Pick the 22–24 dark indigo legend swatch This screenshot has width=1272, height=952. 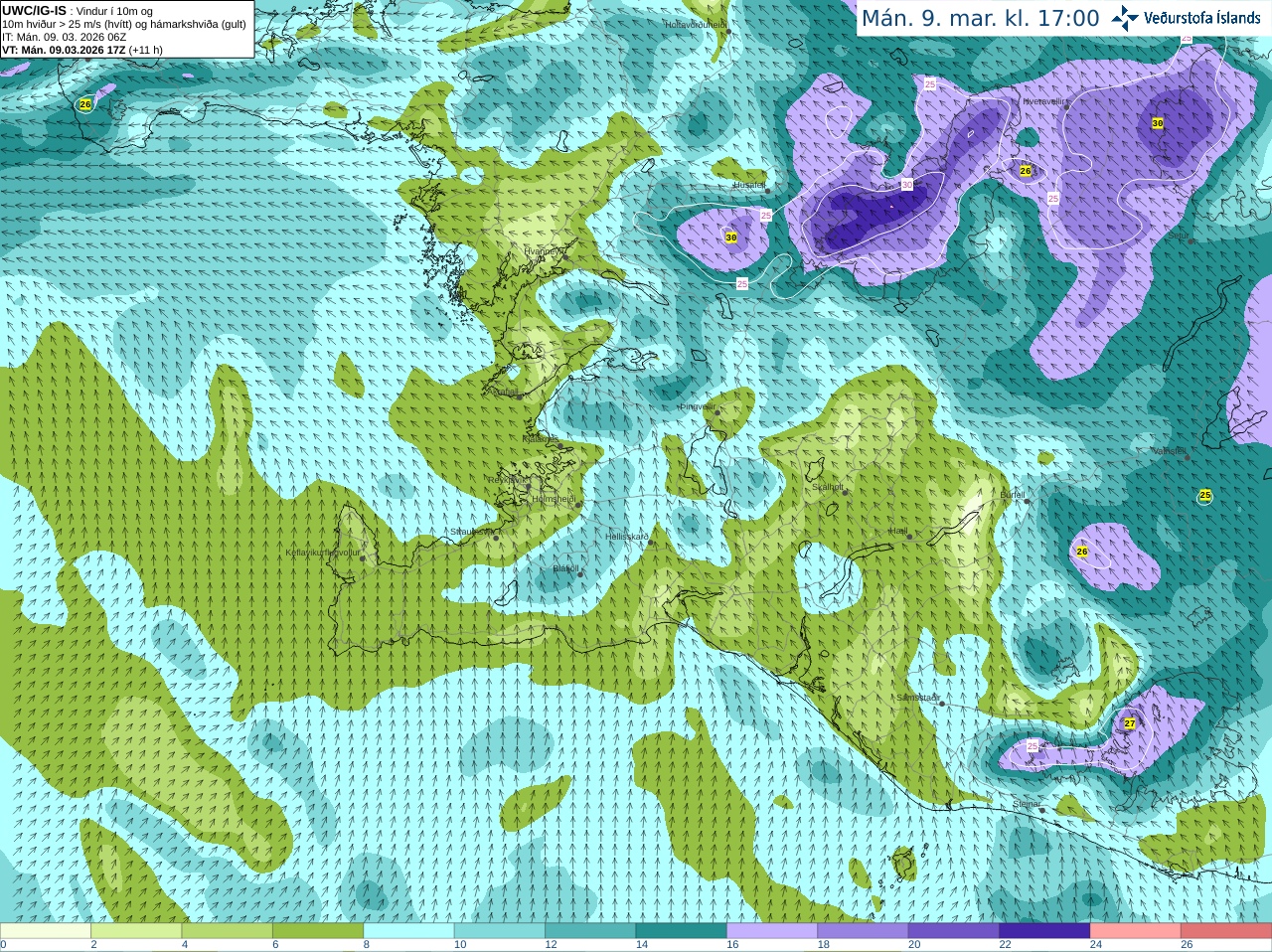(1044, 931)
